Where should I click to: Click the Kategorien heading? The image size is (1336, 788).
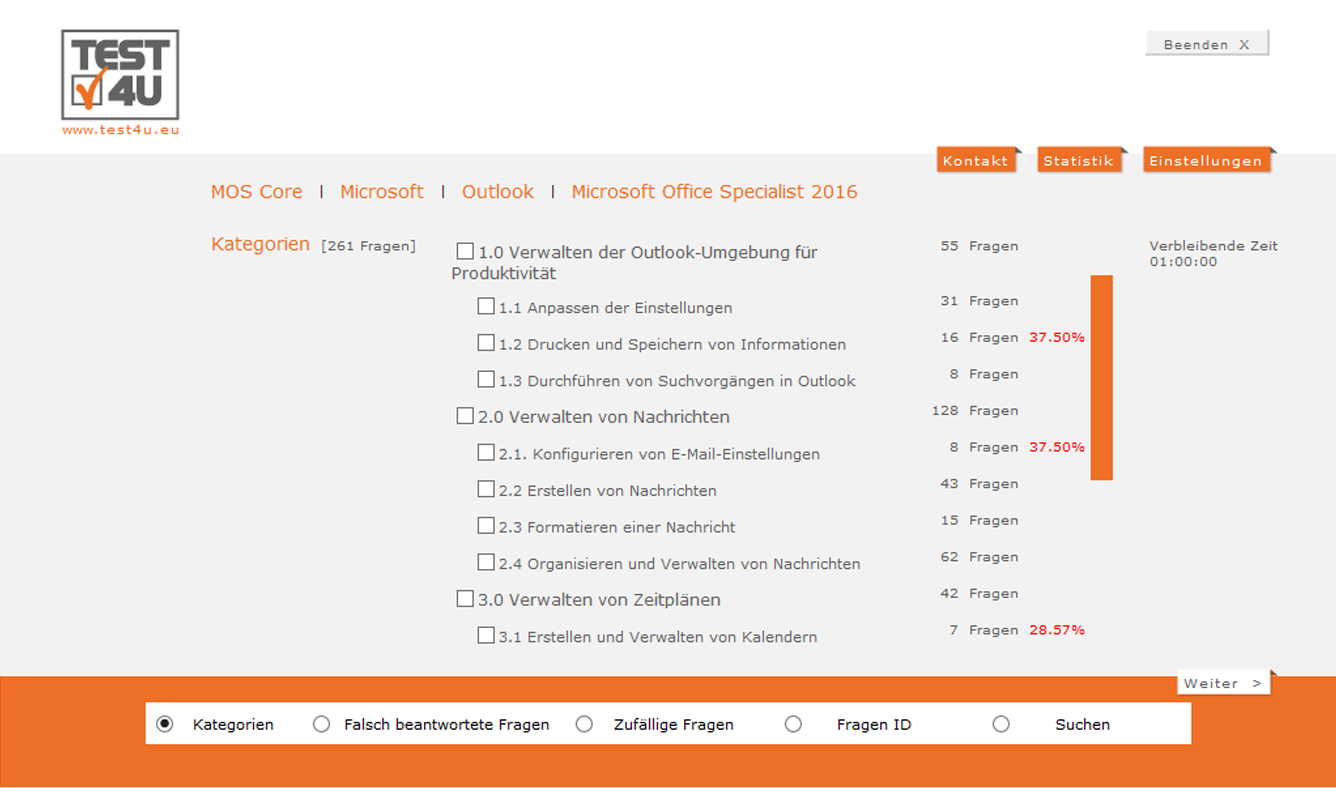[260, 244]
